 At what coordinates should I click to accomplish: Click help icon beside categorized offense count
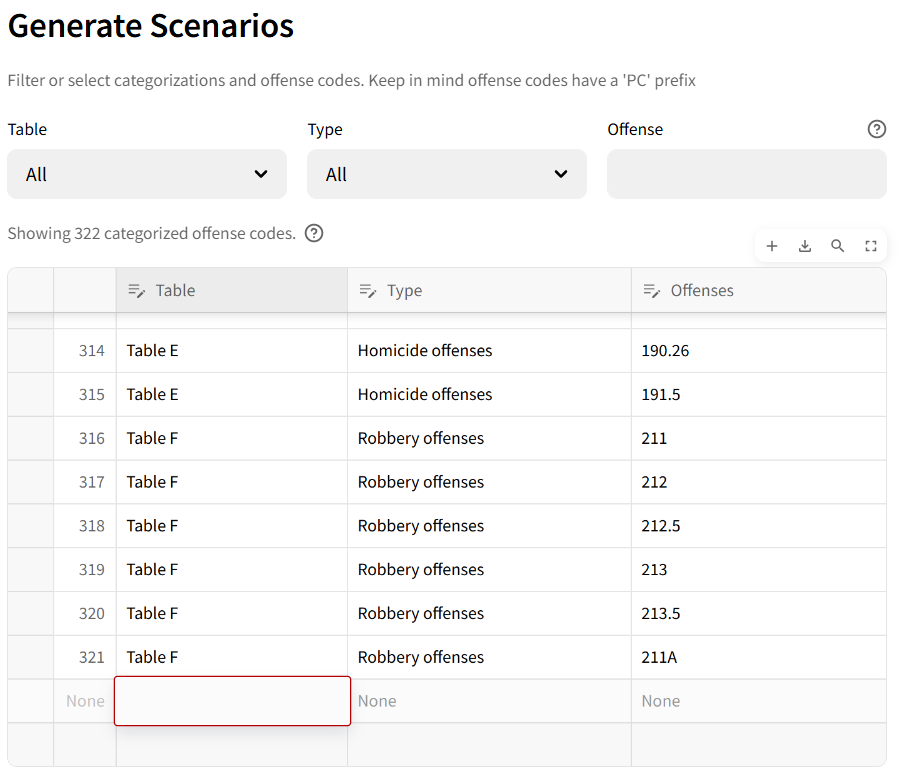tap(314, 233)
